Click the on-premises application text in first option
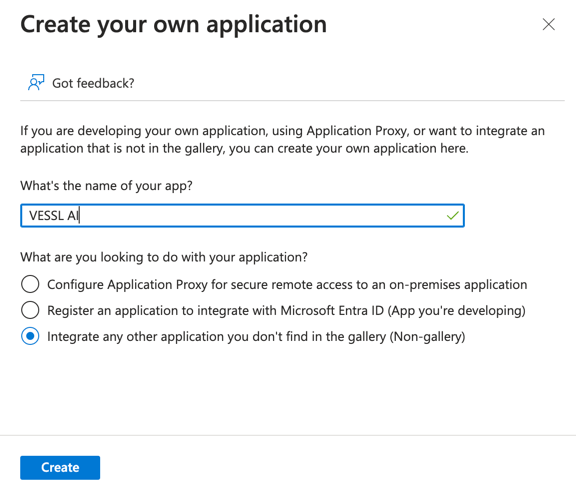Screen dimensions: 576x499 click(x=458, y=285)
